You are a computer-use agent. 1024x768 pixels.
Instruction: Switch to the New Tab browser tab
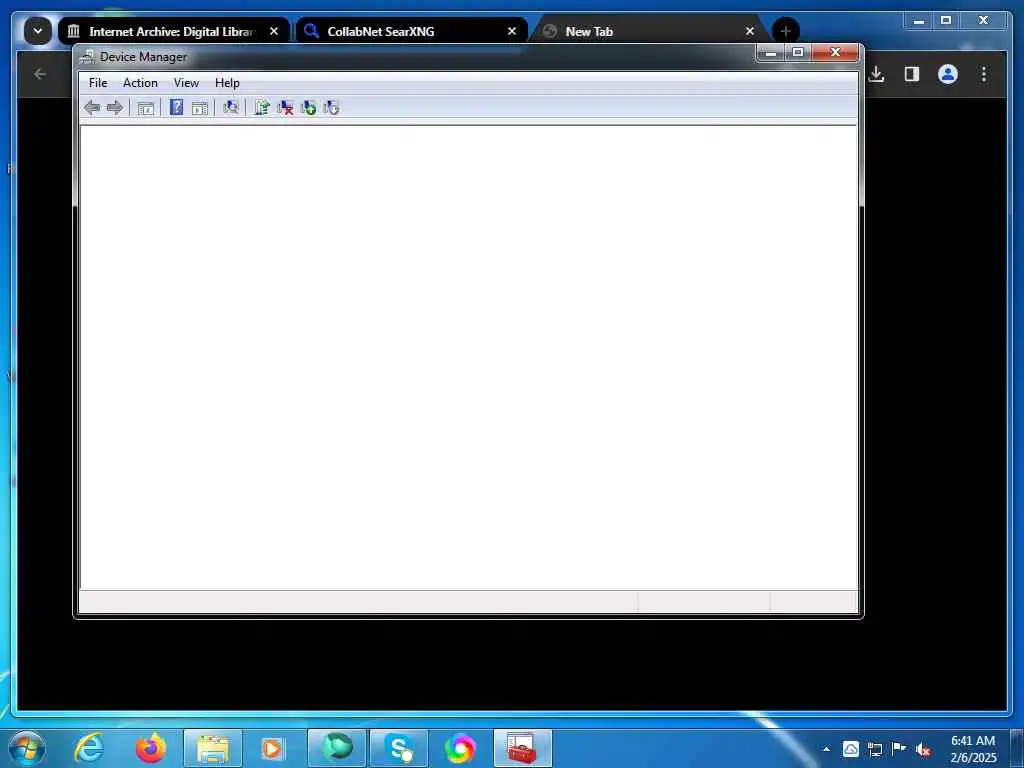click(649, 31)
